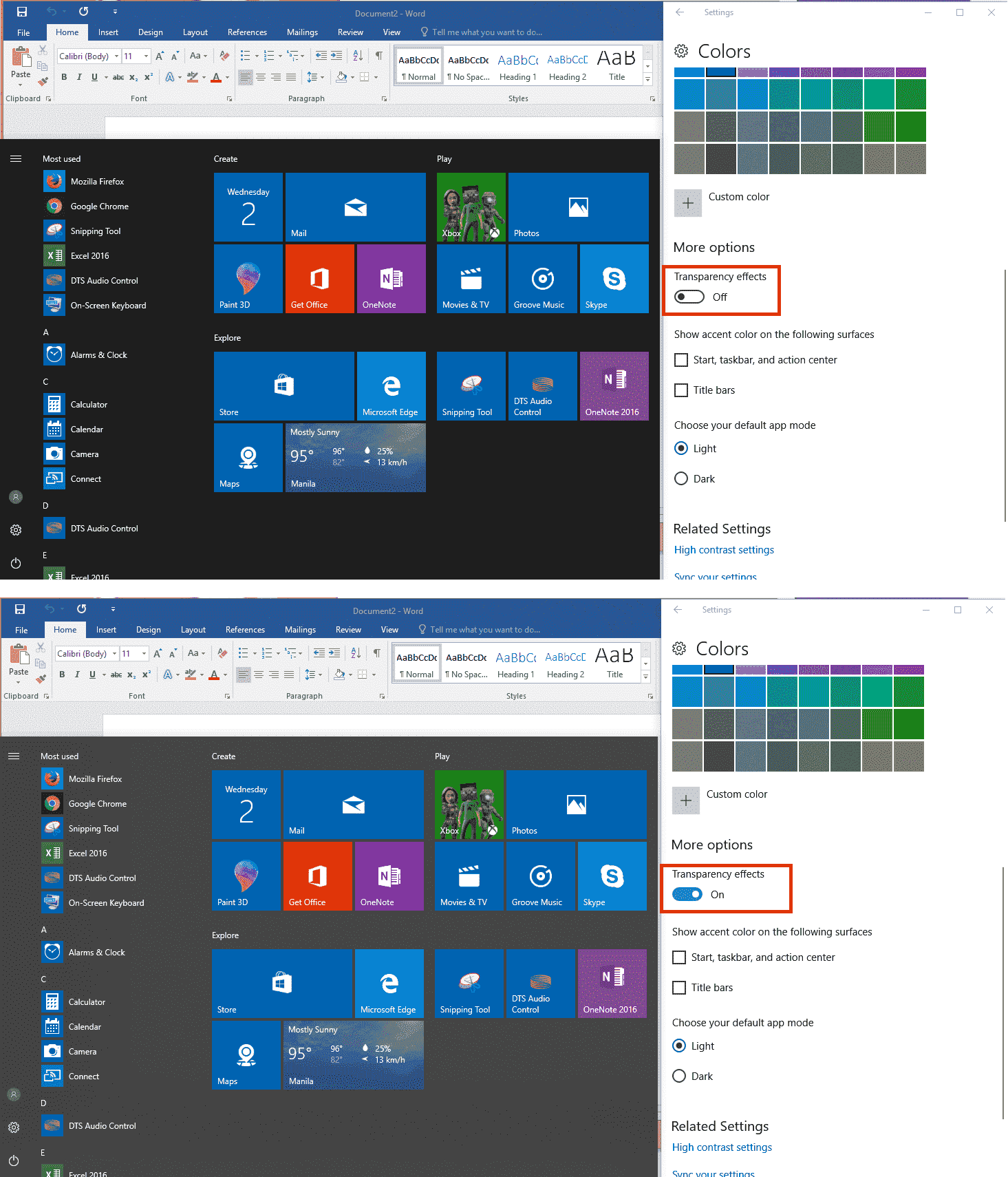Pick solid dark green swatch, lower Colors grid

pyautogui.click(x=908, y=723)
